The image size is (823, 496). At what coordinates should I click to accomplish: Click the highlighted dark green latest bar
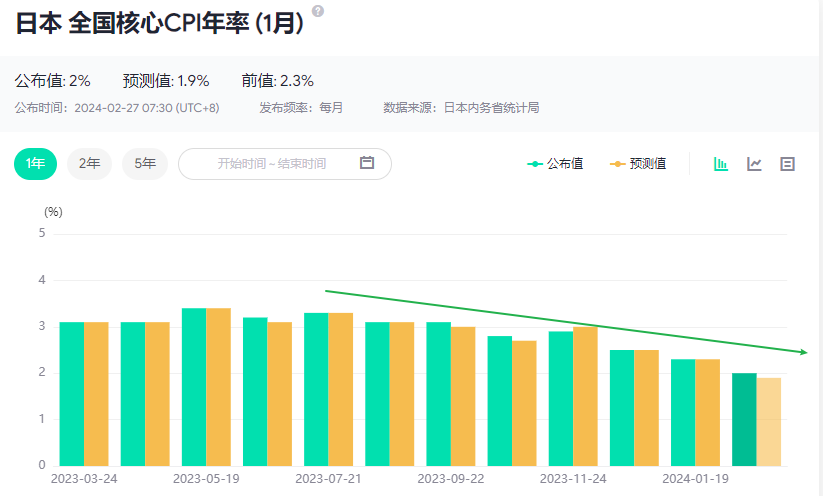tap(744, 419)
